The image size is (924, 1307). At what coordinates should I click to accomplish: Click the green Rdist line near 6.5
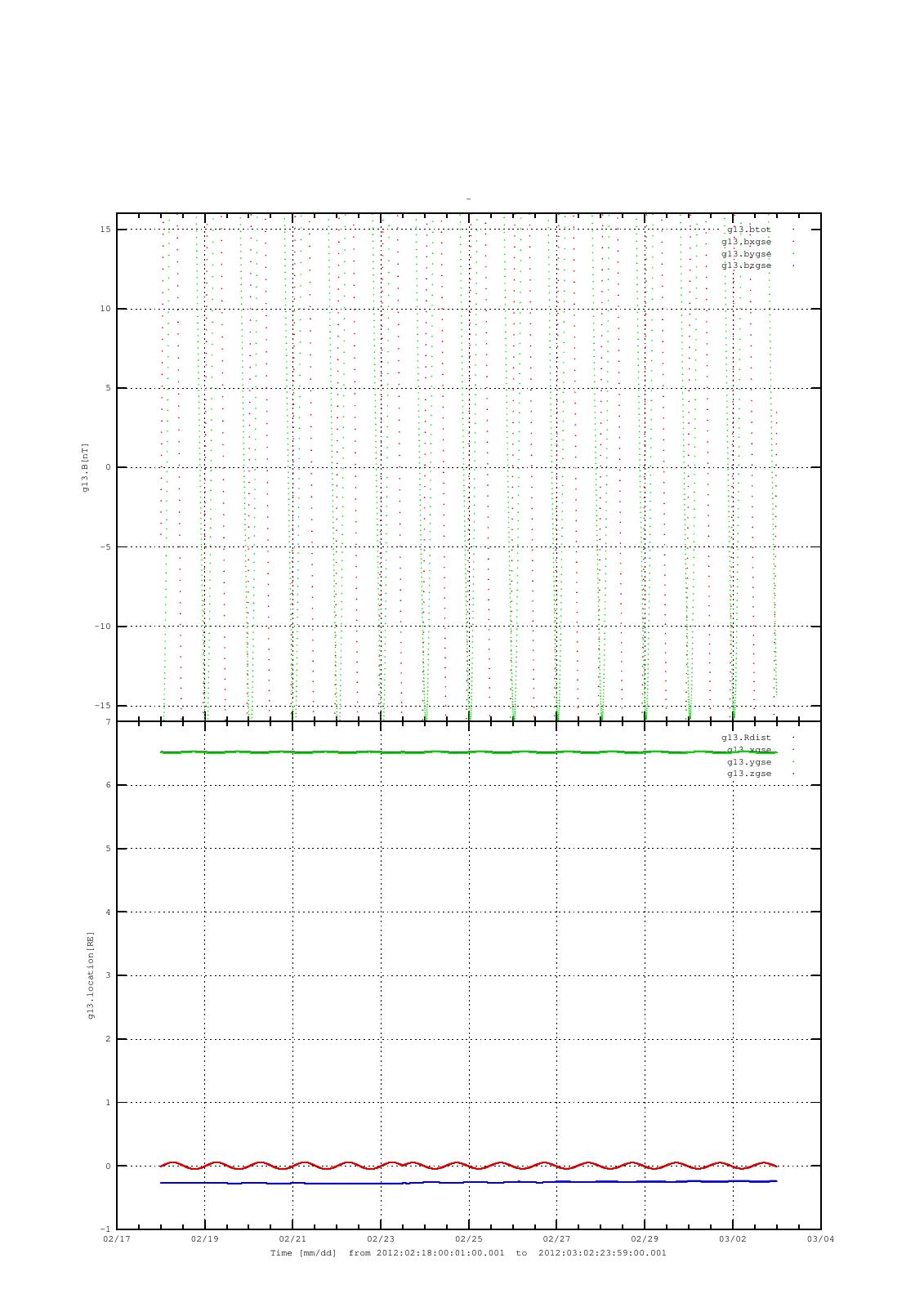coord(469,752)
